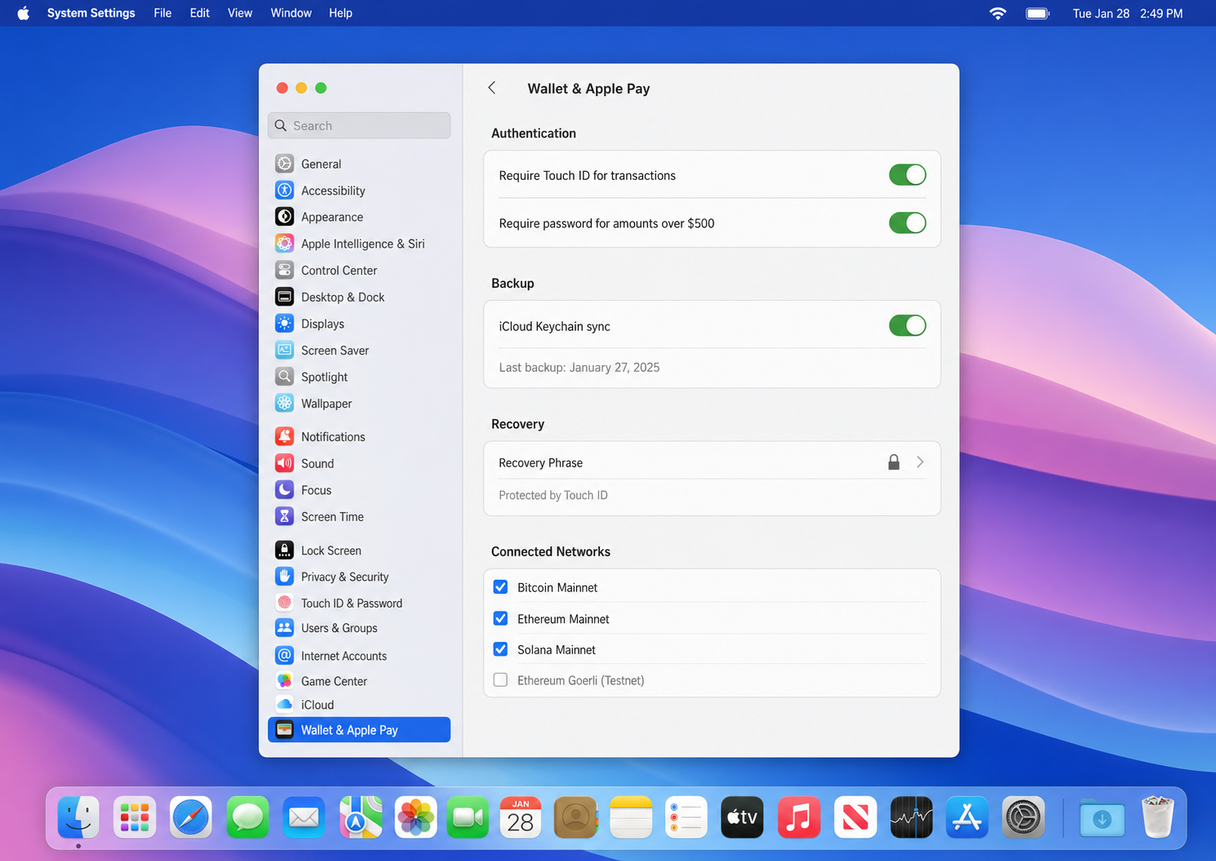
Task: Open the Accessibility settings pane
Action: (359, 191)
